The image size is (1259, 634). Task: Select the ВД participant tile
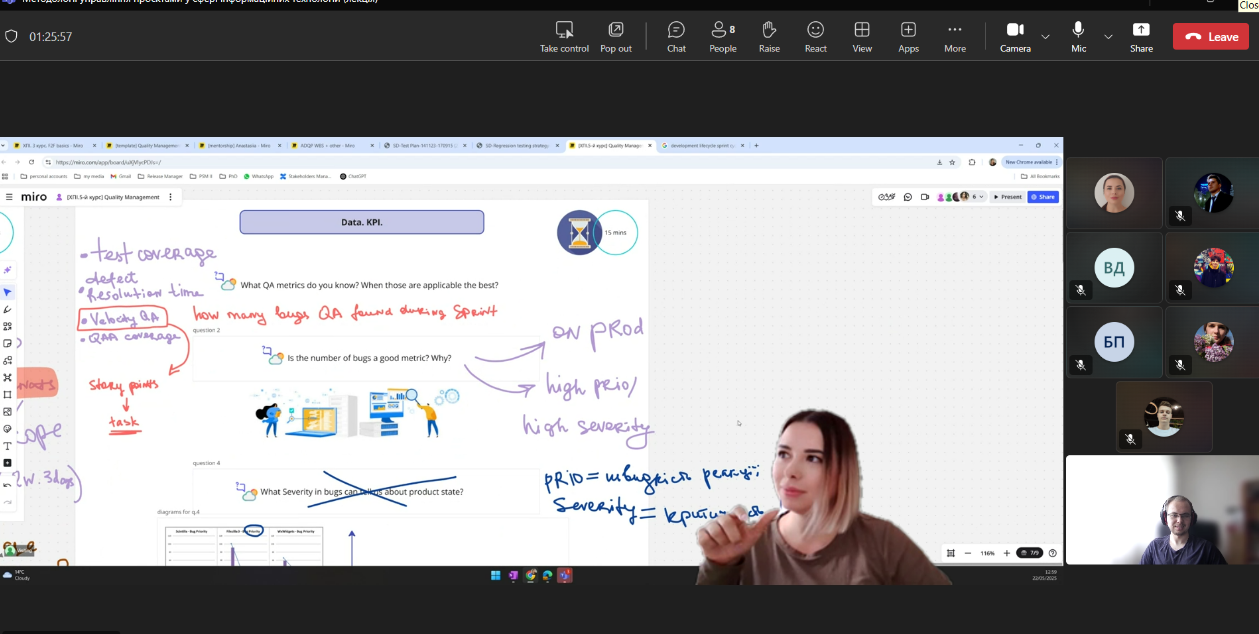[x=1114, y=268]
